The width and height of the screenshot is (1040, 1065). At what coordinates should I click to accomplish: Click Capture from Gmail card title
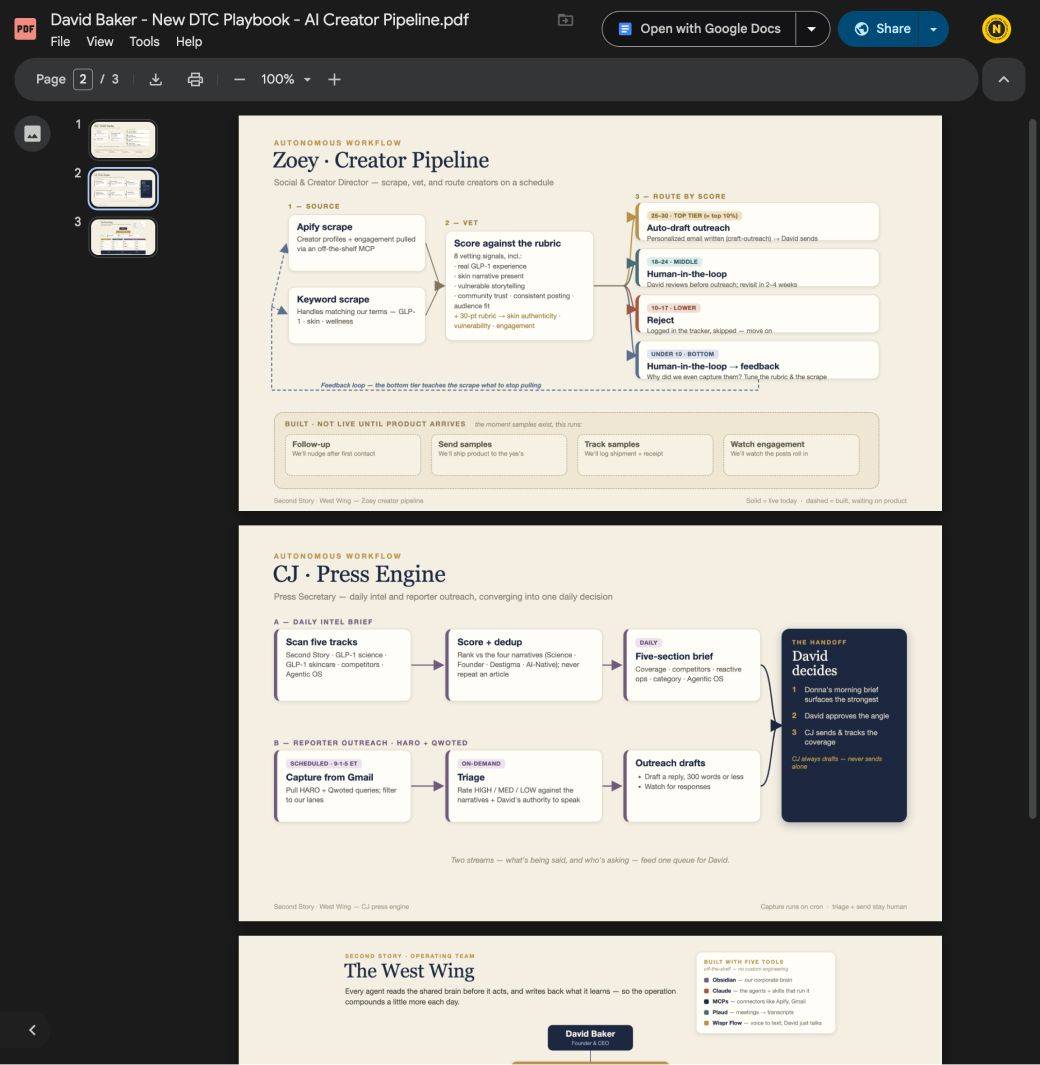point(329,777)
